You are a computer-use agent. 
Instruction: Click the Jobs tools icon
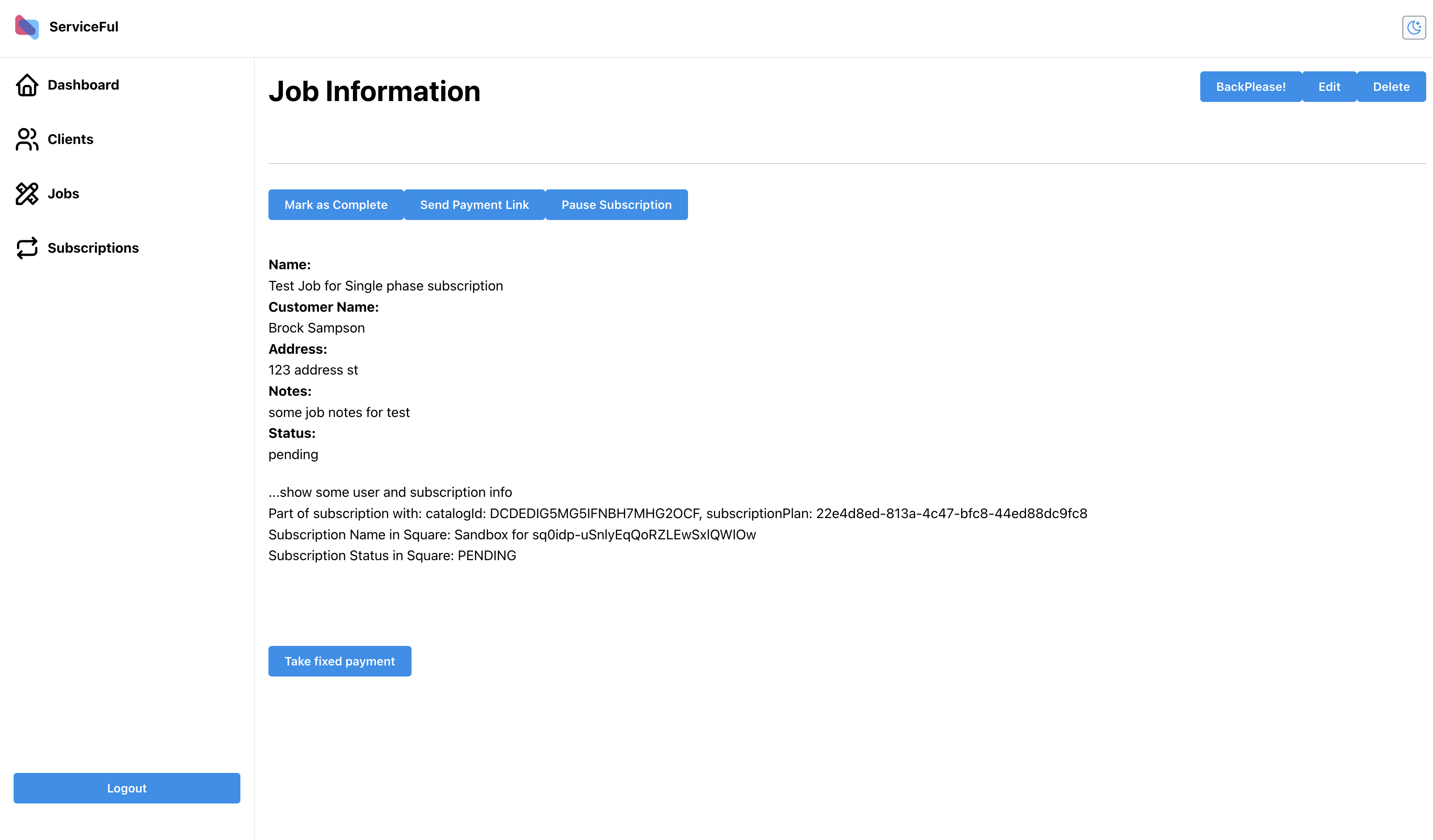27,194
